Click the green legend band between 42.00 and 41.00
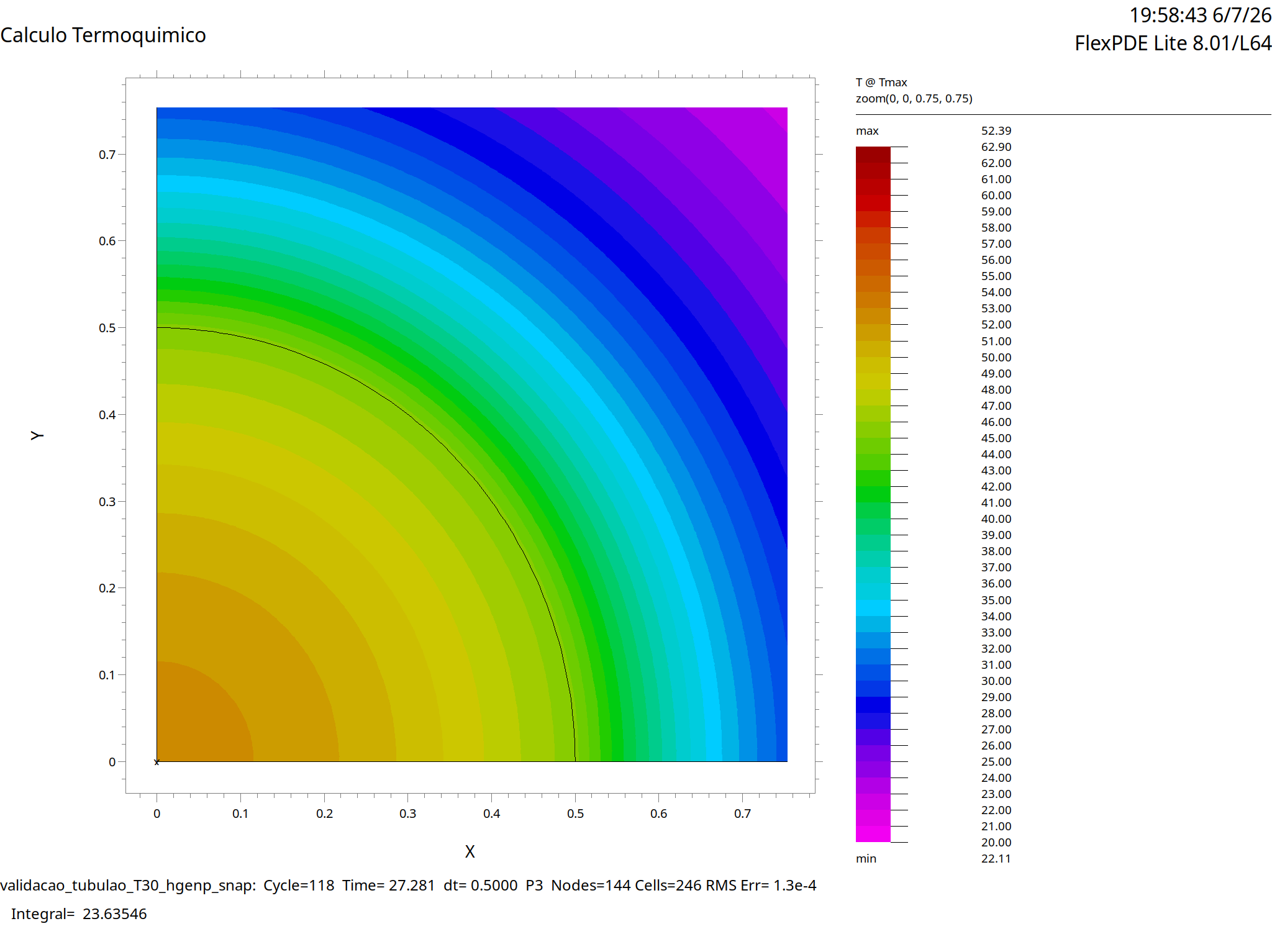1272x952 pixels. click(873, 494)
